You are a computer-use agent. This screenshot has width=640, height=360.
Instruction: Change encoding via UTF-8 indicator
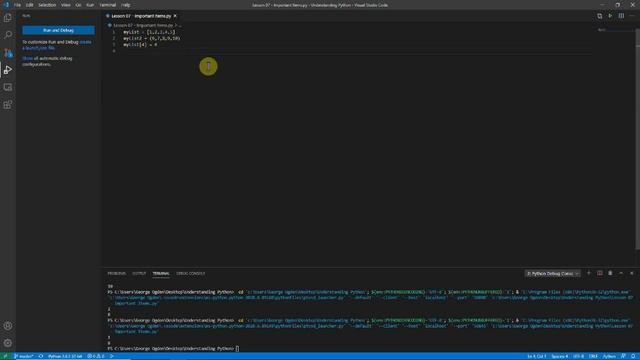(578, 356)
